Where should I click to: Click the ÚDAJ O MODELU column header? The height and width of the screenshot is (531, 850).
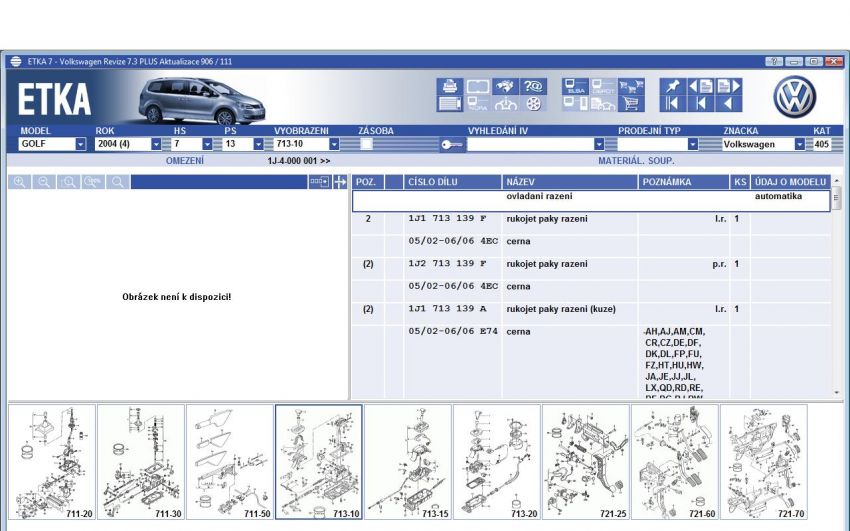790,182
